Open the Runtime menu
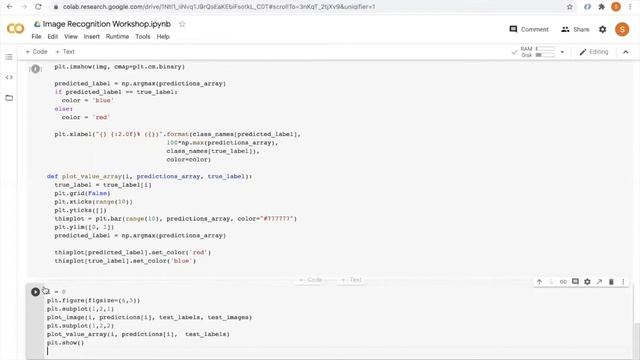Screen dimensions: 640x360 coord(117,37)
